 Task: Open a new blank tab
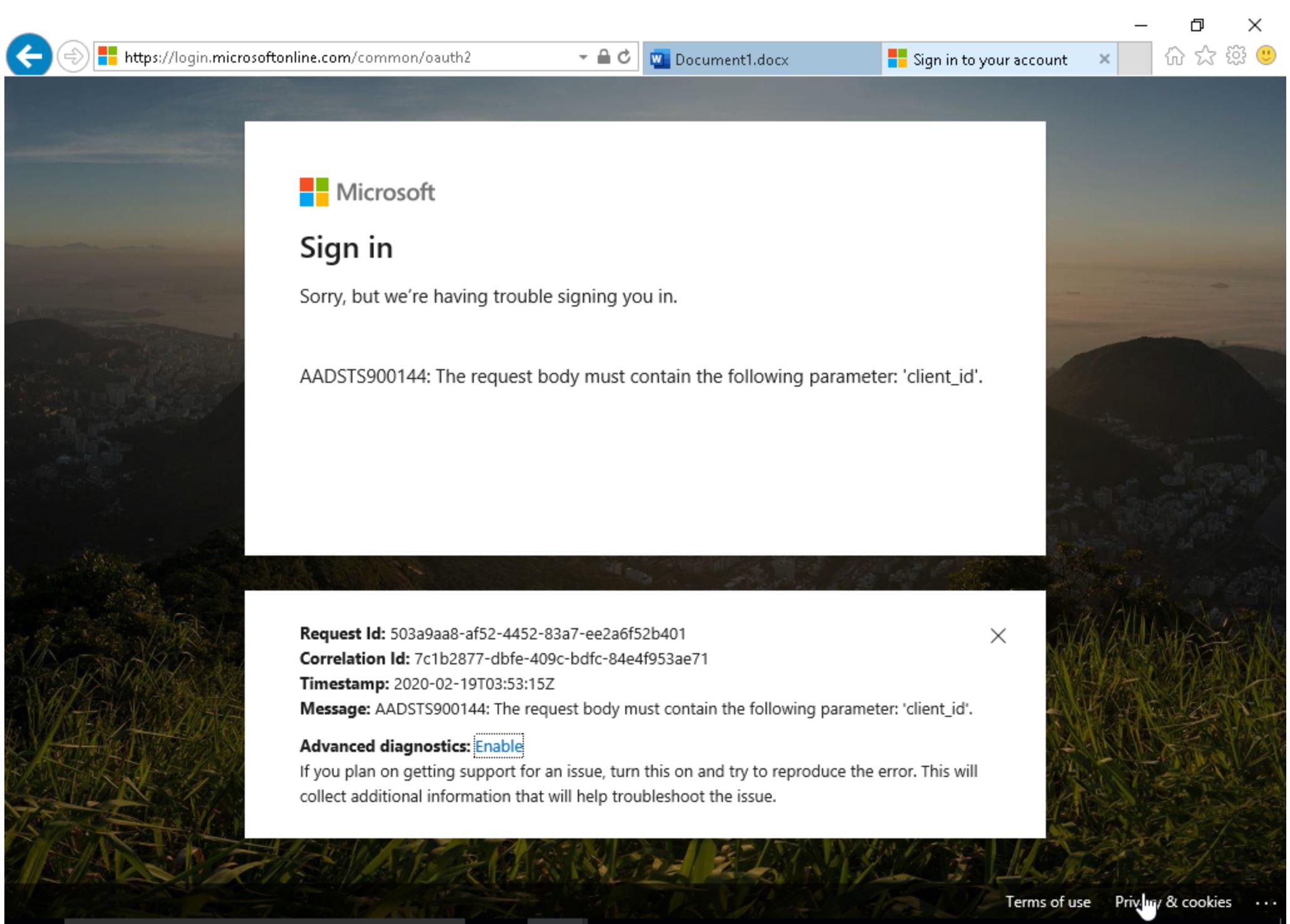click(1135, 59)
